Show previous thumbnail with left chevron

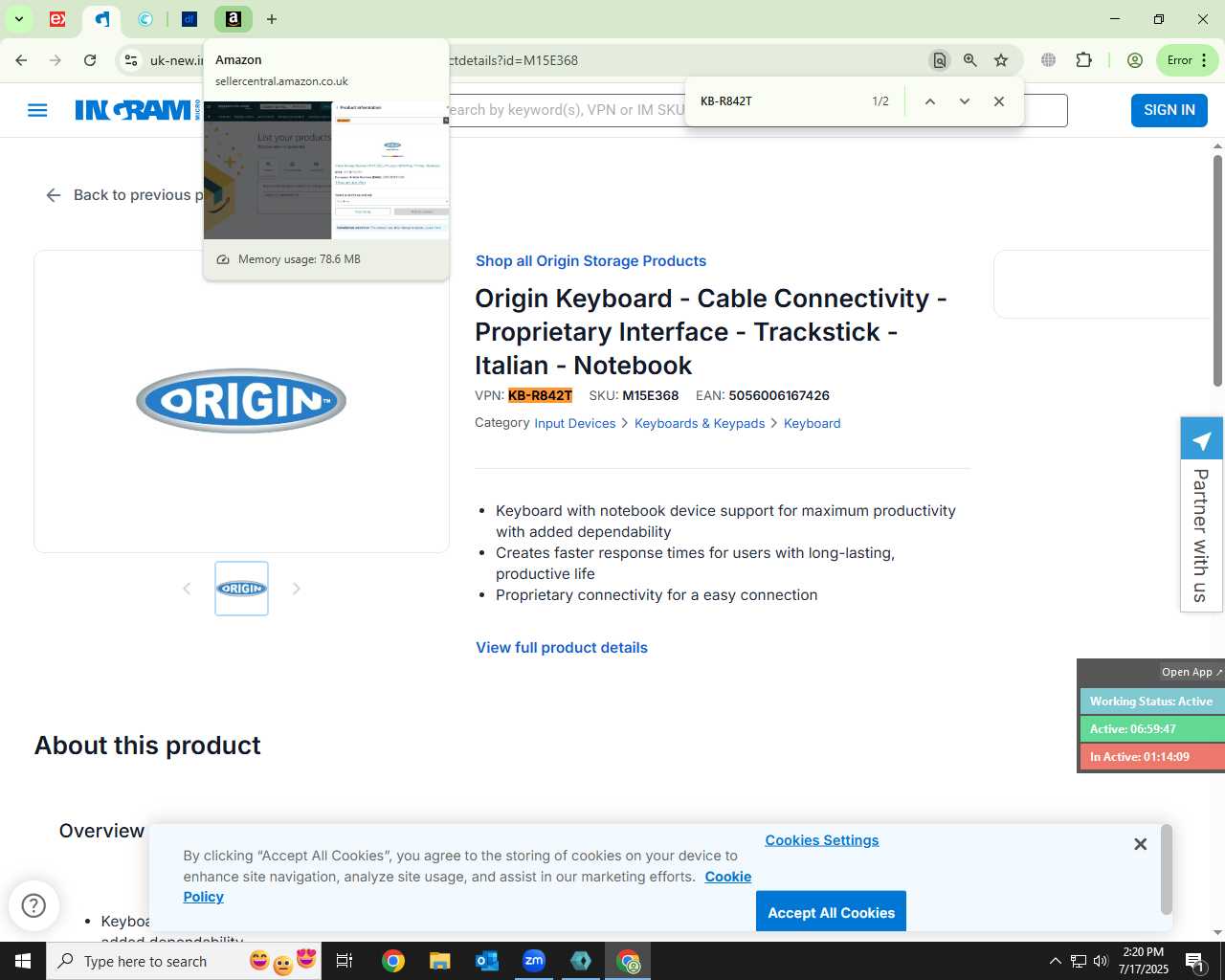tap(187, 589)
